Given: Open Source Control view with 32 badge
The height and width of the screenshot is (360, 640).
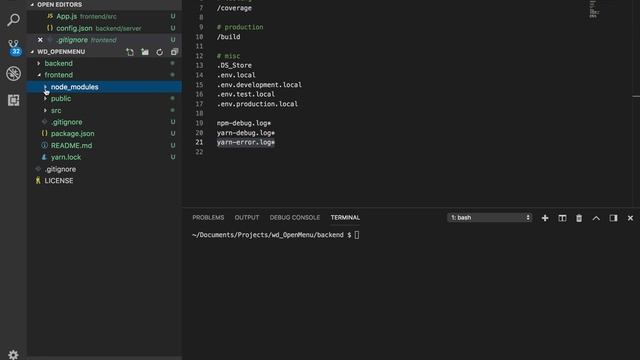Looking at the screenshot, I should 13,47.
